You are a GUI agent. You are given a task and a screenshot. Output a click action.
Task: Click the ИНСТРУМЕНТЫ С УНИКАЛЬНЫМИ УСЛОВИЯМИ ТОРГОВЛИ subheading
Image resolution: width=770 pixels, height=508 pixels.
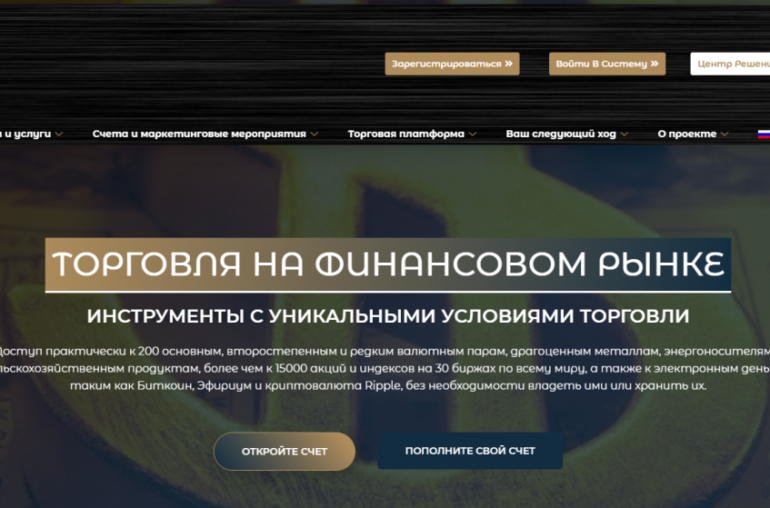388,316
